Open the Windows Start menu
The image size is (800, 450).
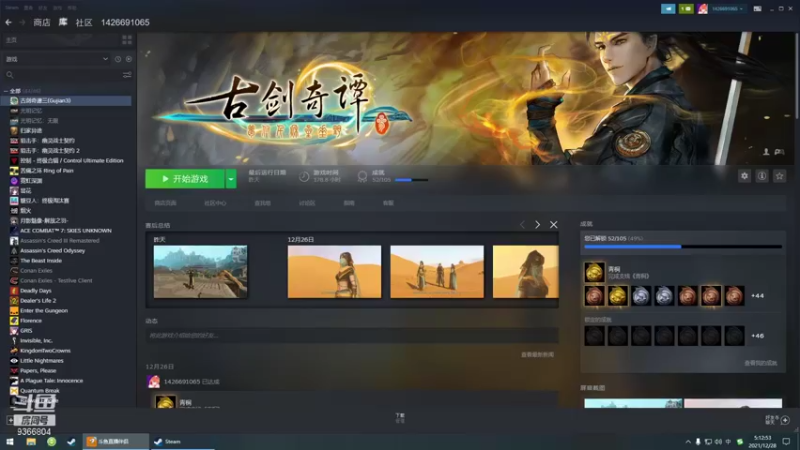(x=10, y=441)
